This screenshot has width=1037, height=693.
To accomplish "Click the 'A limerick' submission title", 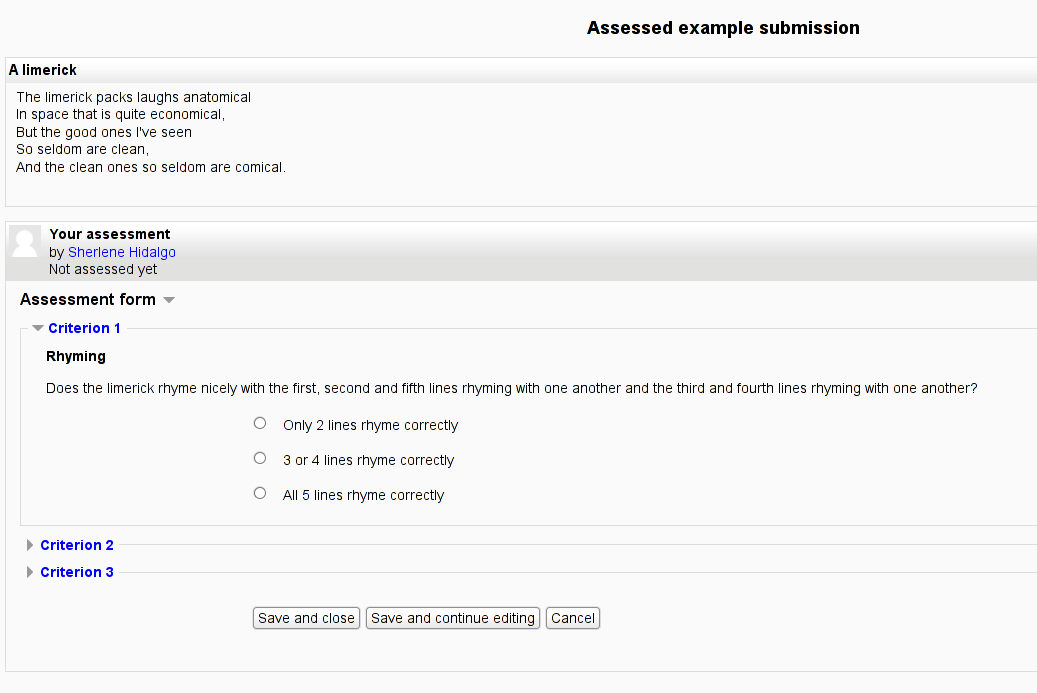I will pos(42,70).
